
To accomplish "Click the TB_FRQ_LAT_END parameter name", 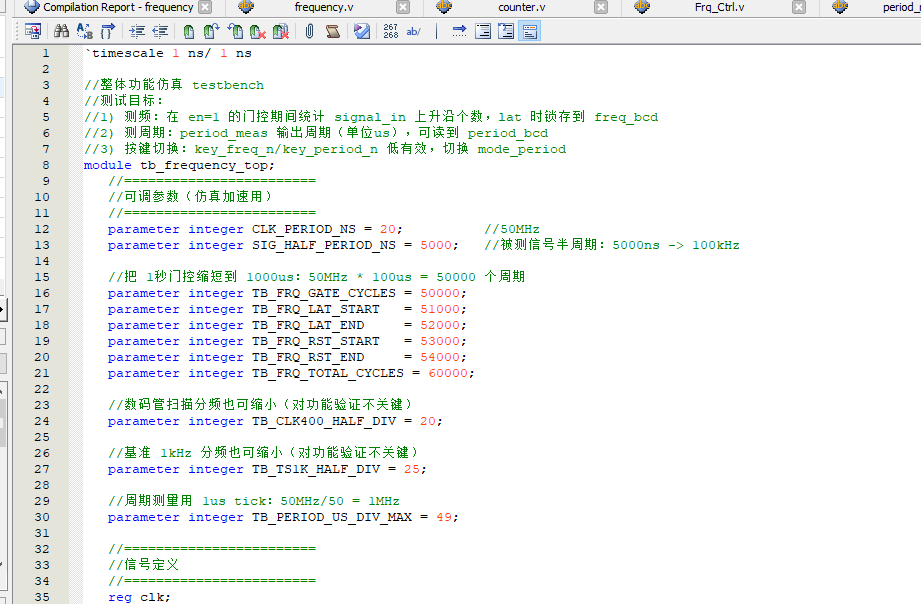I will 308,325.
